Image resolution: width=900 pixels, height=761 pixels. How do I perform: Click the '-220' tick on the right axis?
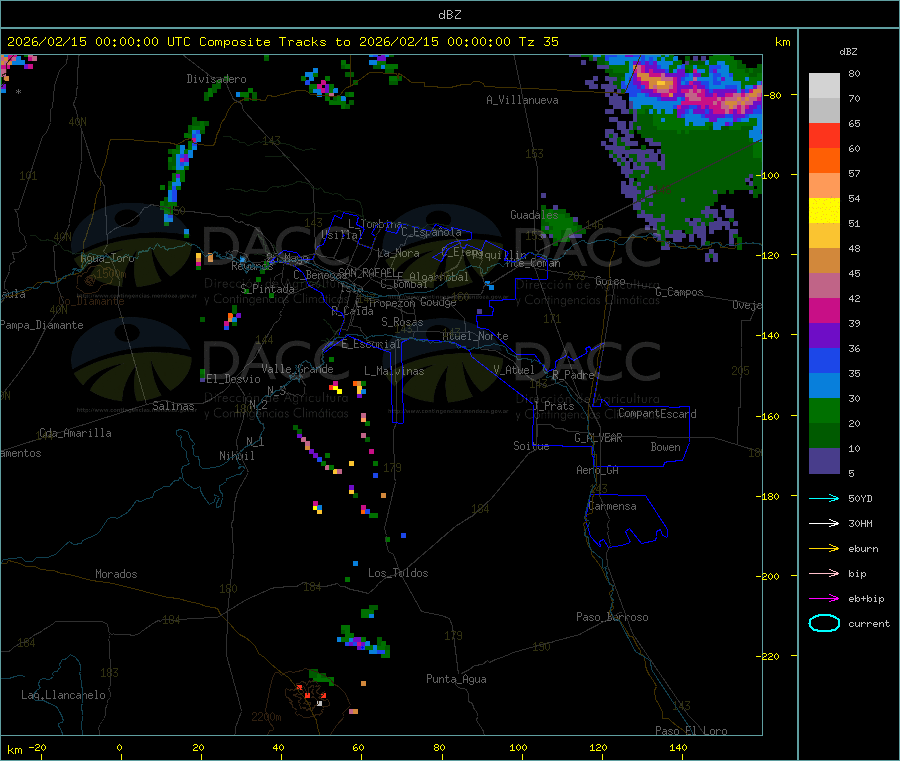point(767,657)
